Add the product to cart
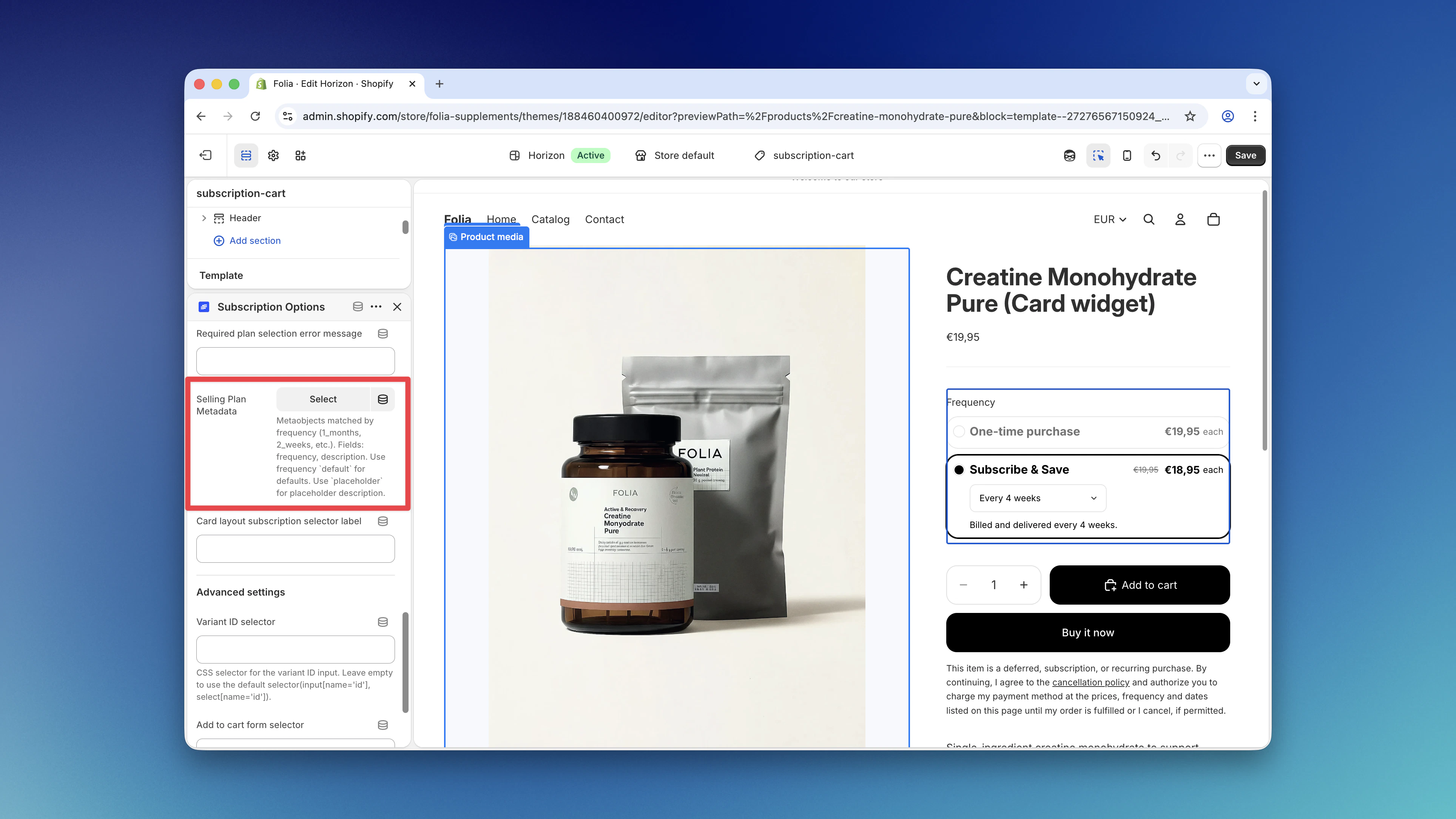 [x=1140, y=585]
